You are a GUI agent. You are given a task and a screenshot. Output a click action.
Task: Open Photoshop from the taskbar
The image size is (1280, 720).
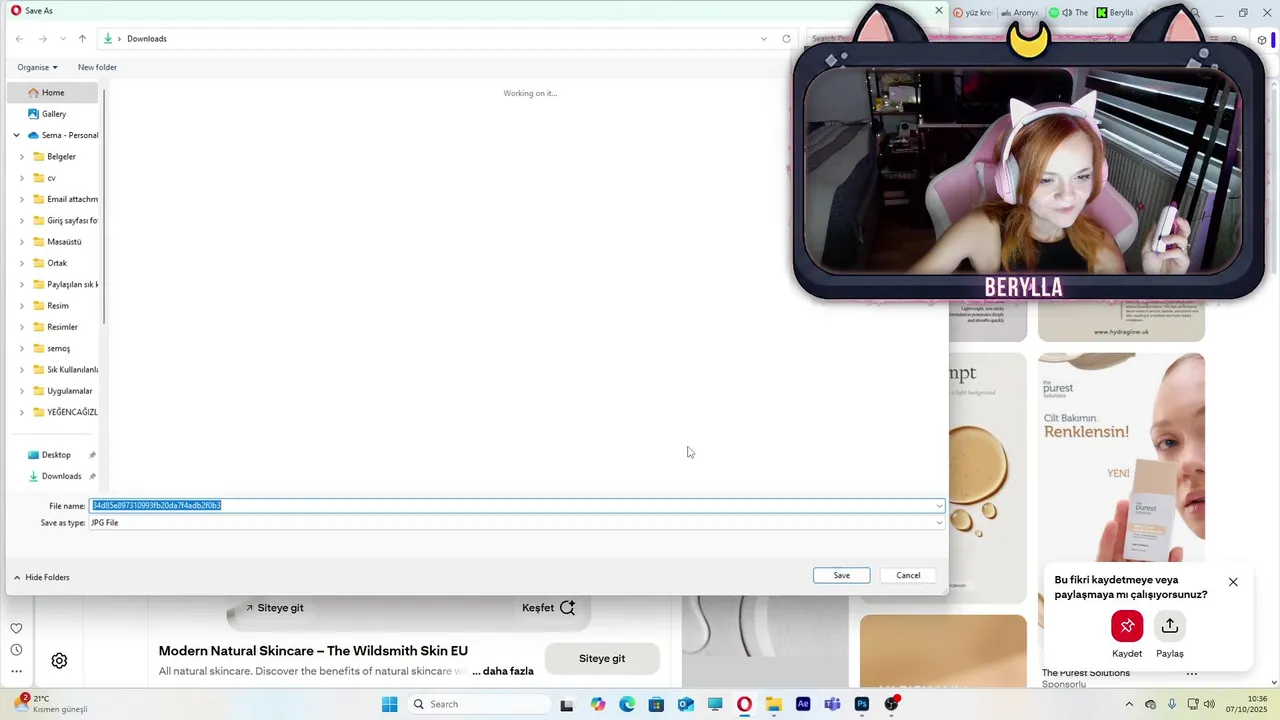point(862,704)
